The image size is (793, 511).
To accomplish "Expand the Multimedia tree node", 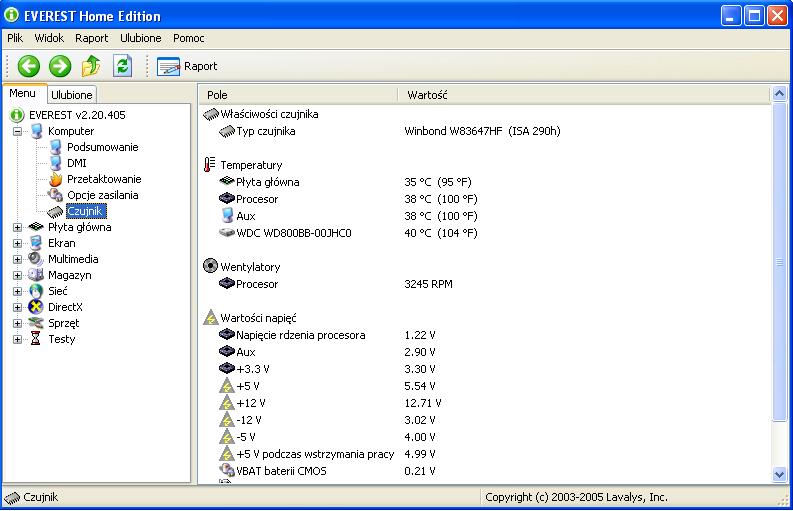I will click(x=17, y=260).
